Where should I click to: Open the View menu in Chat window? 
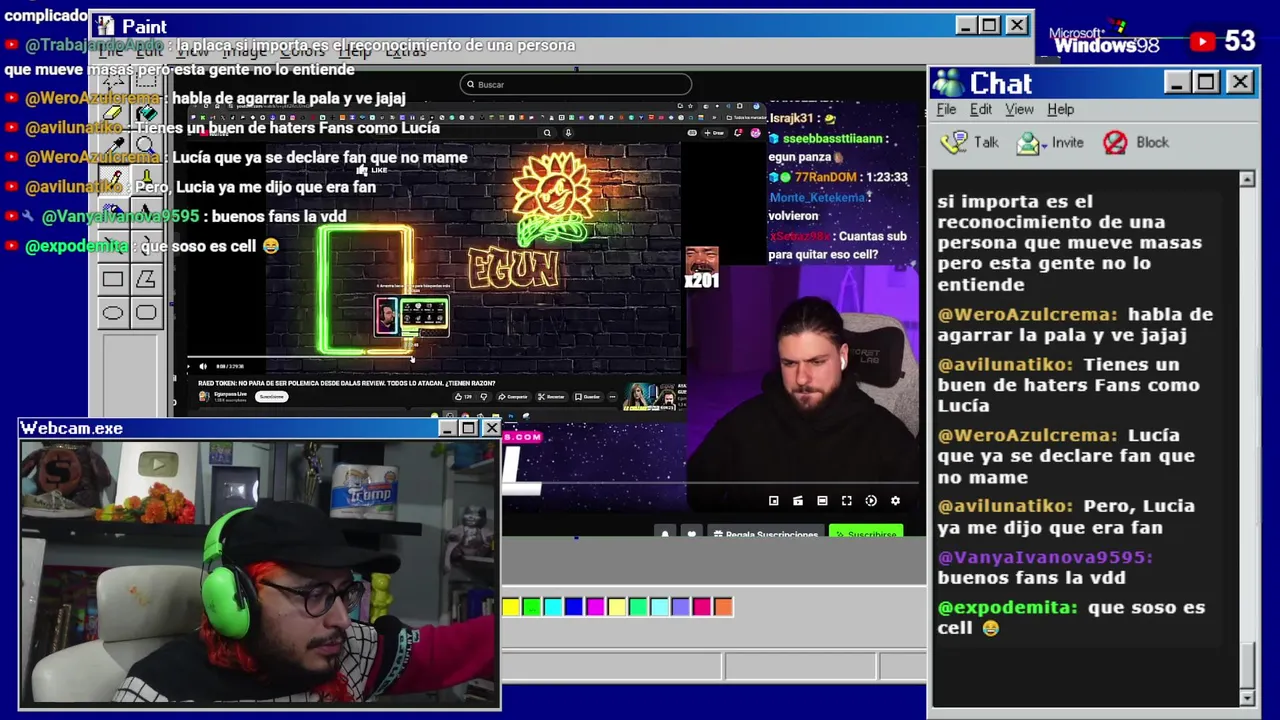click(1019, 109)
